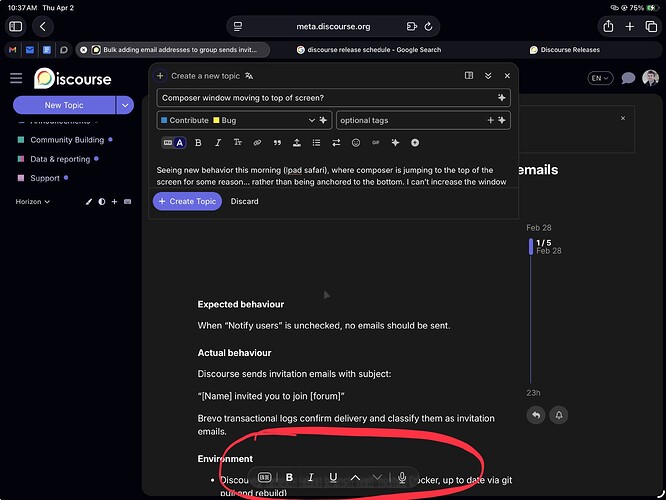The image size is (666, 500).
Task: Switch composer to rich text mode
Action: 180,143
